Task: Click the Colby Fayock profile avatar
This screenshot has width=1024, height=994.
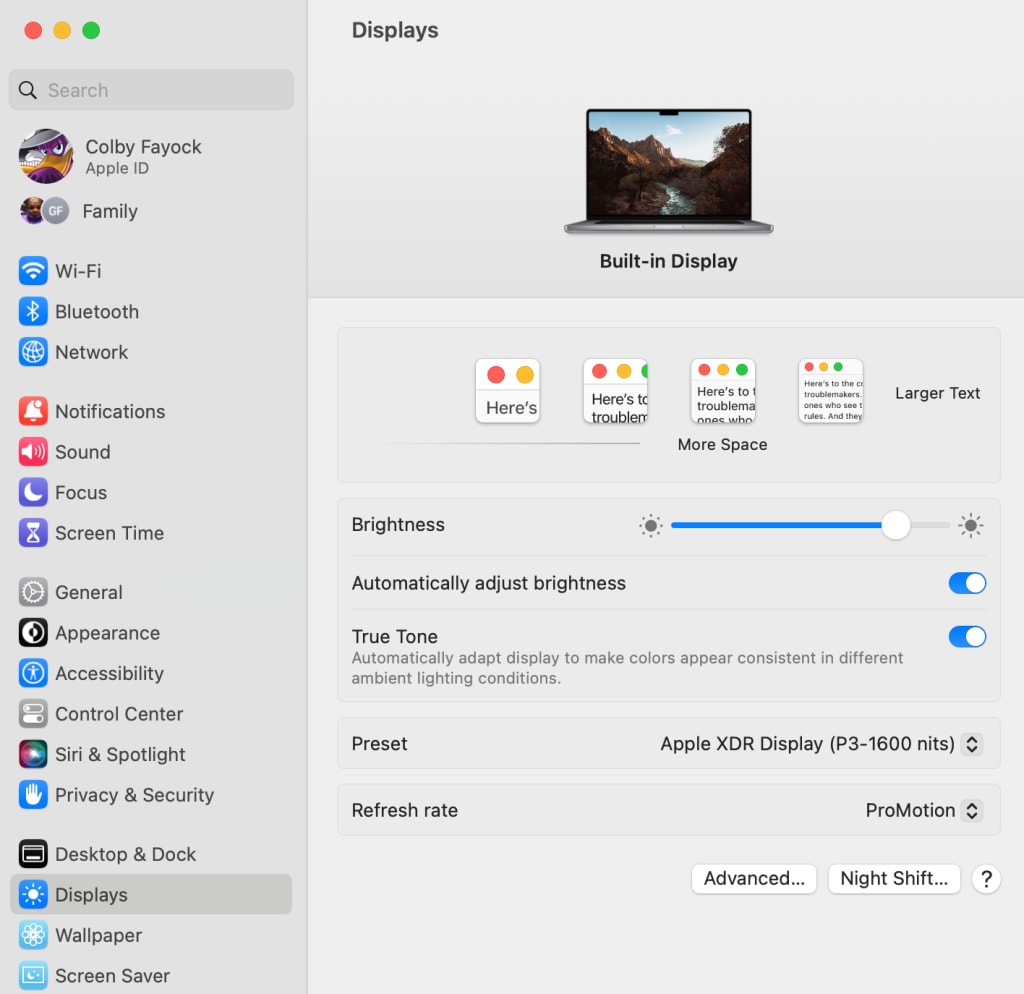Action: [x=46, y=156]
